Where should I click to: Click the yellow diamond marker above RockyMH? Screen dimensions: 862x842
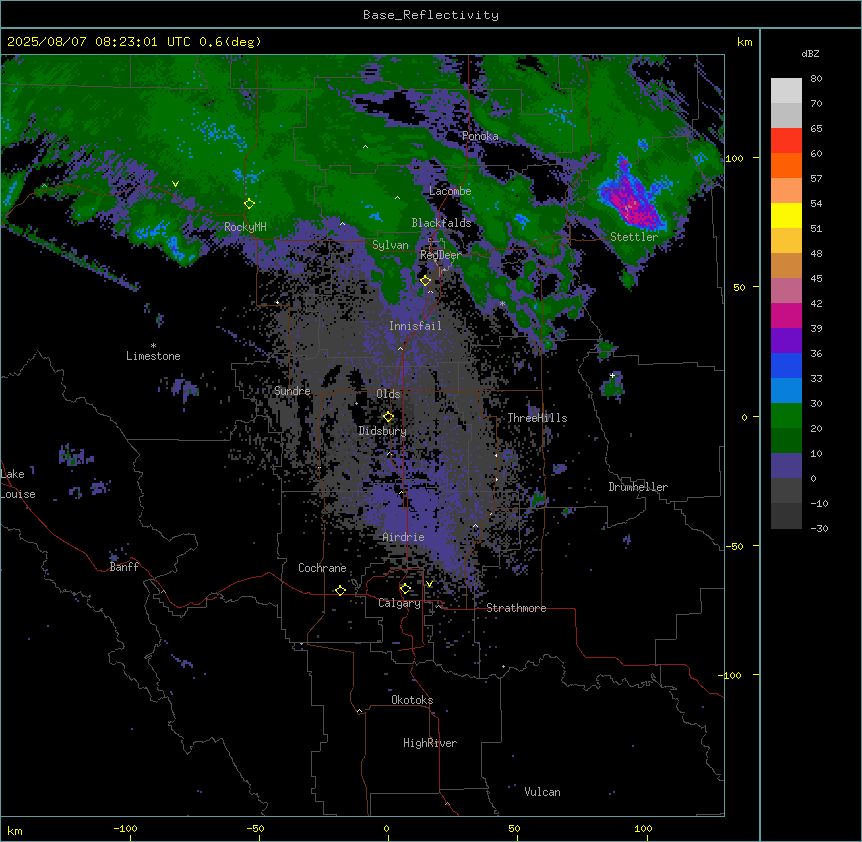click(x=249, y=203)
